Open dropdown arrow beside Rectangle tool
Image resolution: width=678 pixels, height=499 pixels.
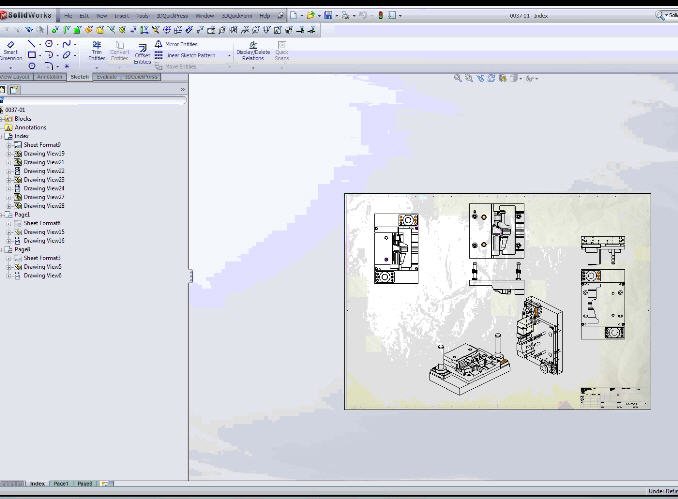pos(40,55)
